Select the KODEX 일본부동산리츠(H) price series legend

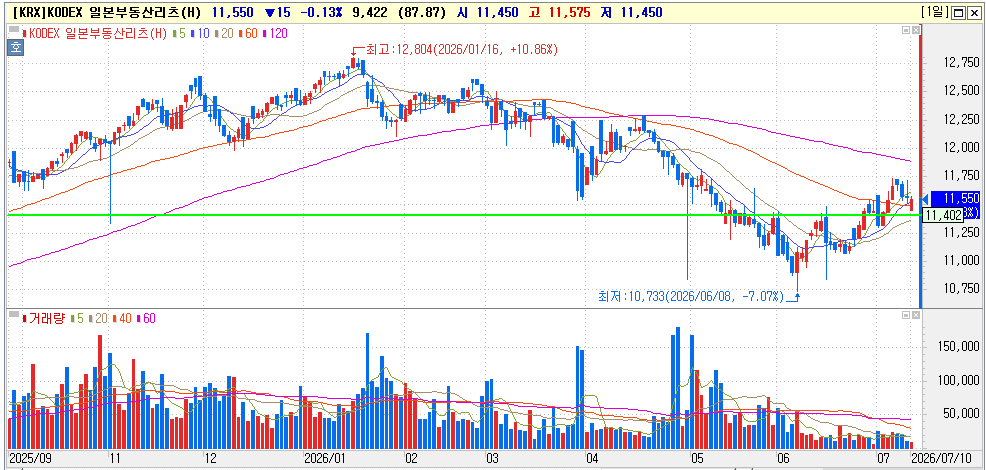pos(94,33)
